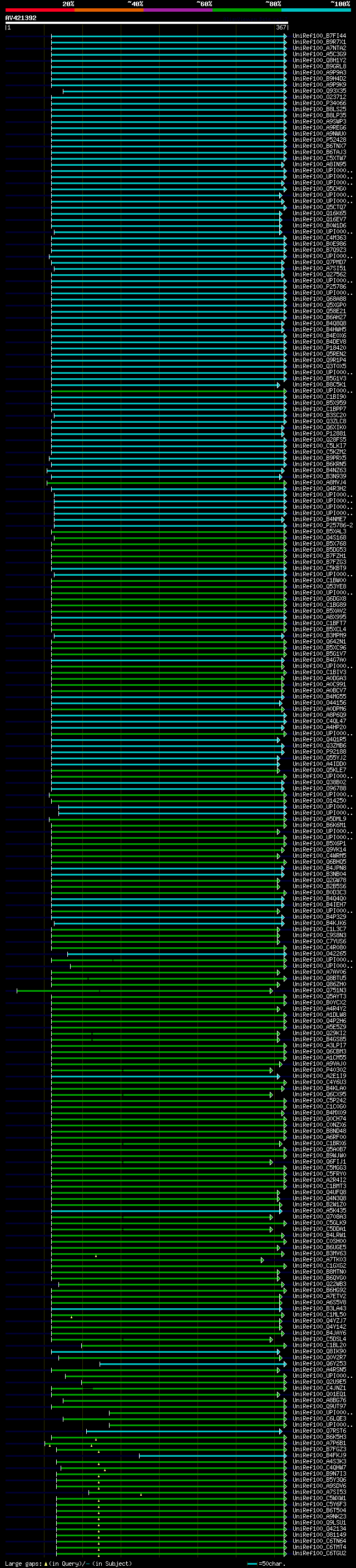356x1568 pixels.
Task: Click the cyan alignment bar for UniRef100_B4FKJ9
Action: coord(213,1456)
